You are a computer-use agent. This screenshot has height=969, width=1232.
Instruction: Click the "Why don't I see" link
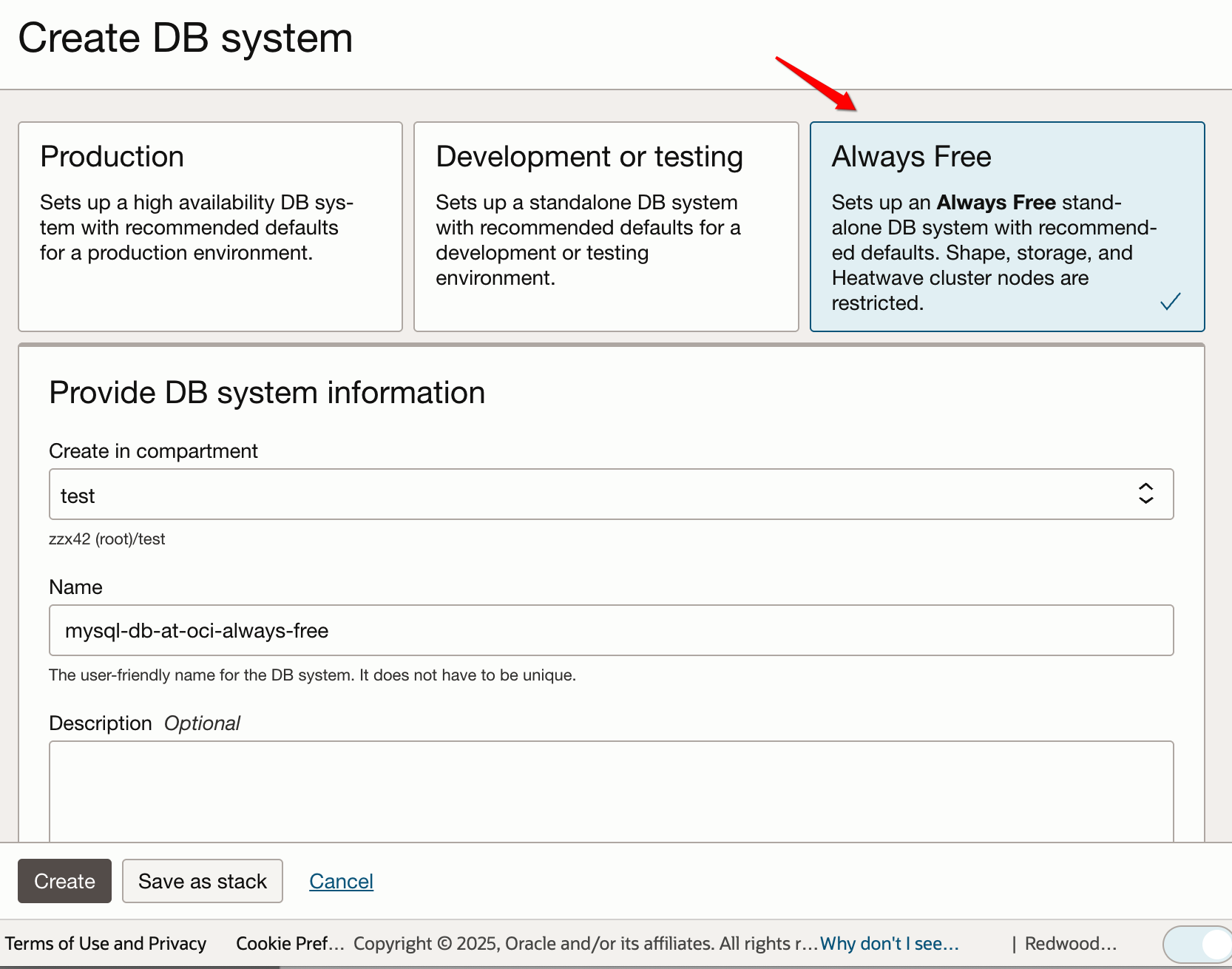click(x=889, y=944)
